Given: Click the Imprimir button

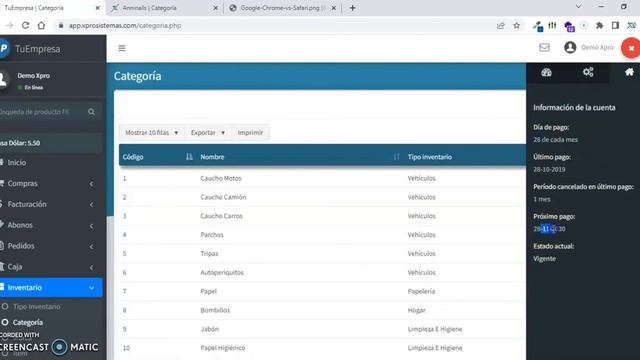Looking at the screenshot, I should 250,133.
